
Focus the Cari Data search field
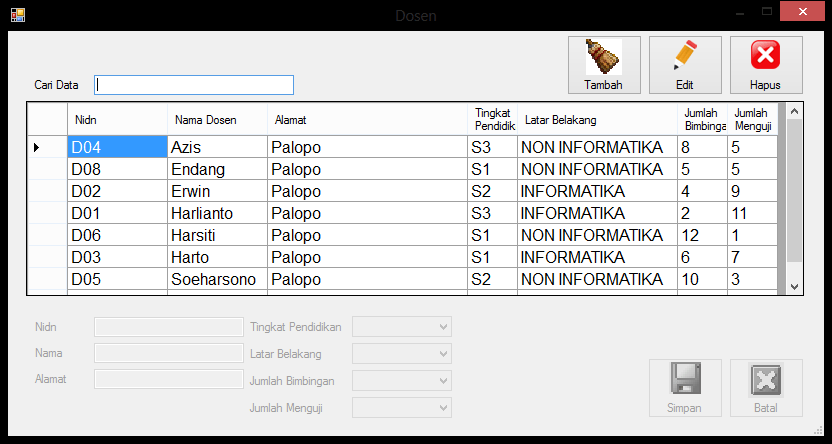[194, 85]
